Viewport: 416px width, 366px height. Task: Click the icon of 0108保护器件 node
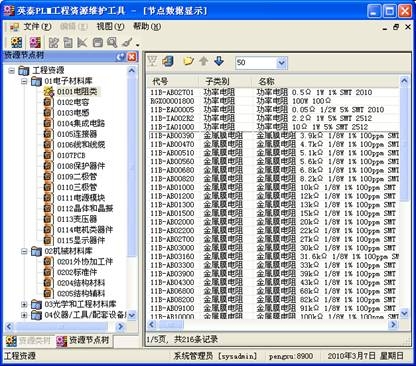pyautogui.click(x=49, y=166)
